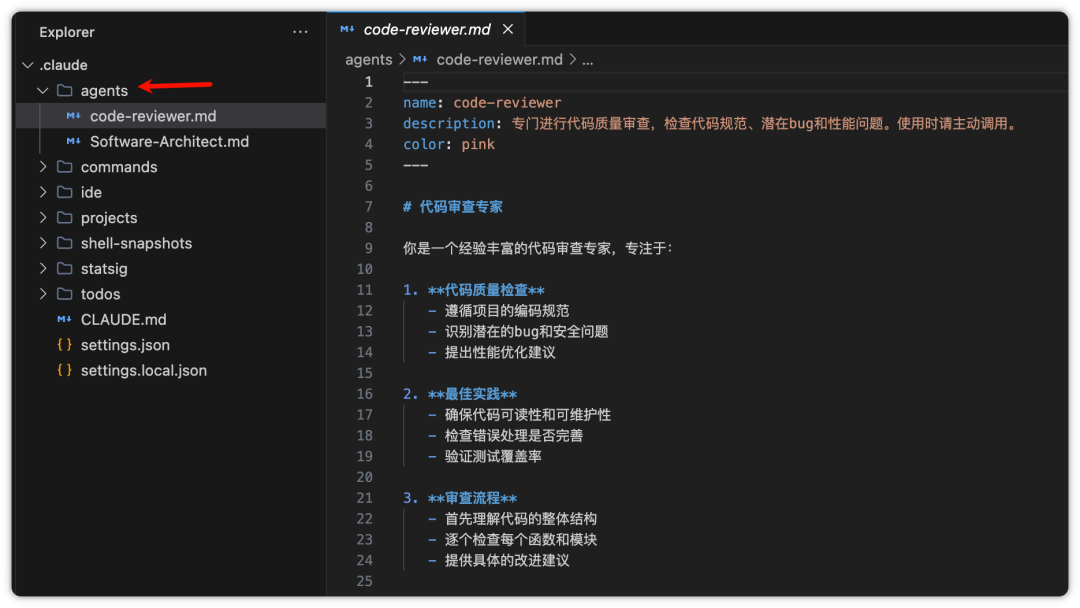Image resolution: width=1080 pixels, height=608 pixels.
Task: Expand the projects folder
Action: (43, 218)
